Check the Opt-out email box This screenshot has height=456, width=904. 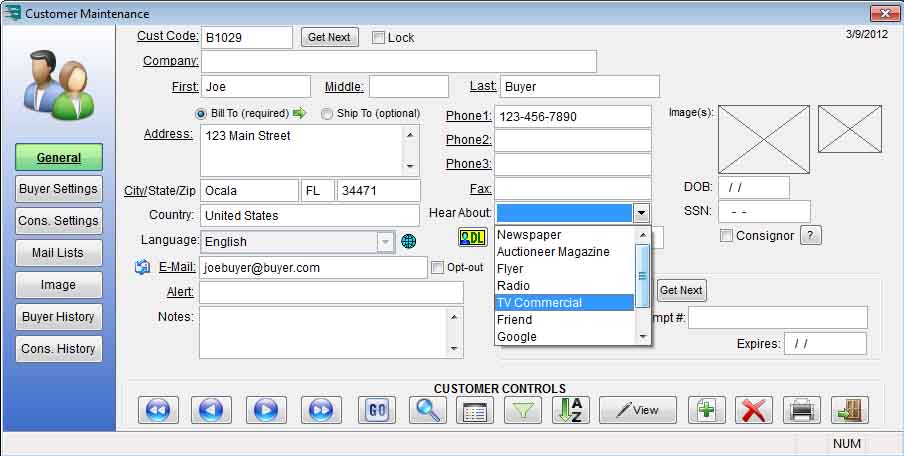coord(437,268)
